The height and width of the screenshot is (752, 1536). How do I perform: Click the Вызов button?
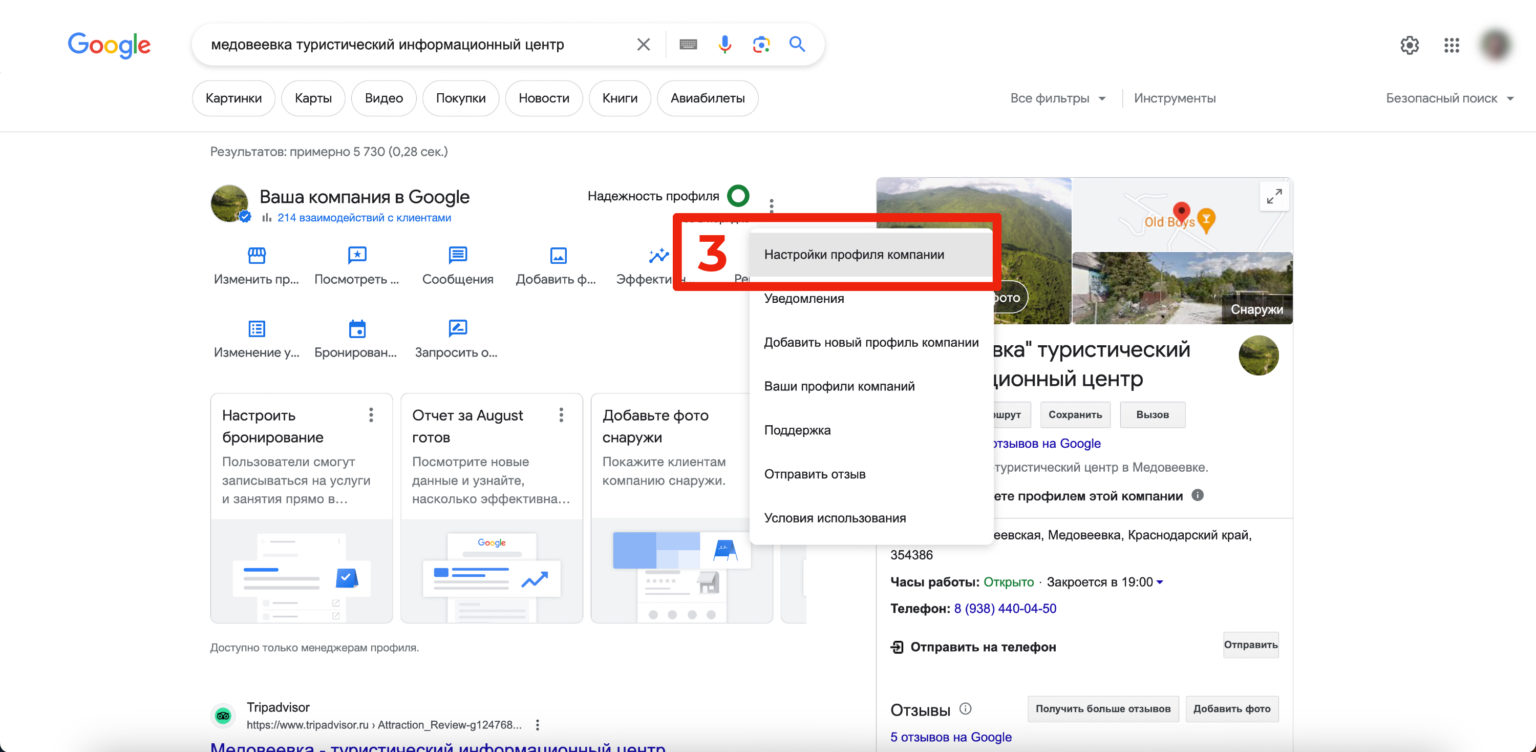[1152, 415]
